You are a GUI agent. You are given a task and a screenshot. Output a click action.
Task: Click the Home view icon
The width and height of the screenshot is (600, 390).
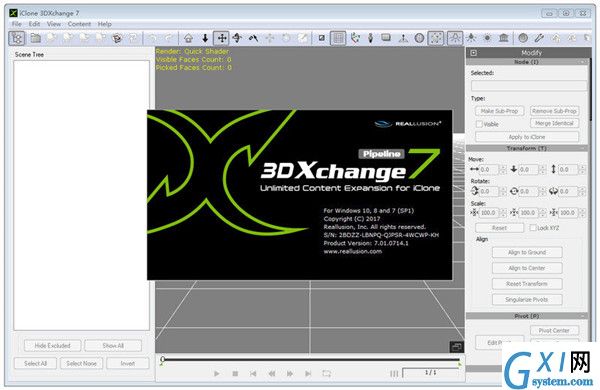tap(188, 38)
